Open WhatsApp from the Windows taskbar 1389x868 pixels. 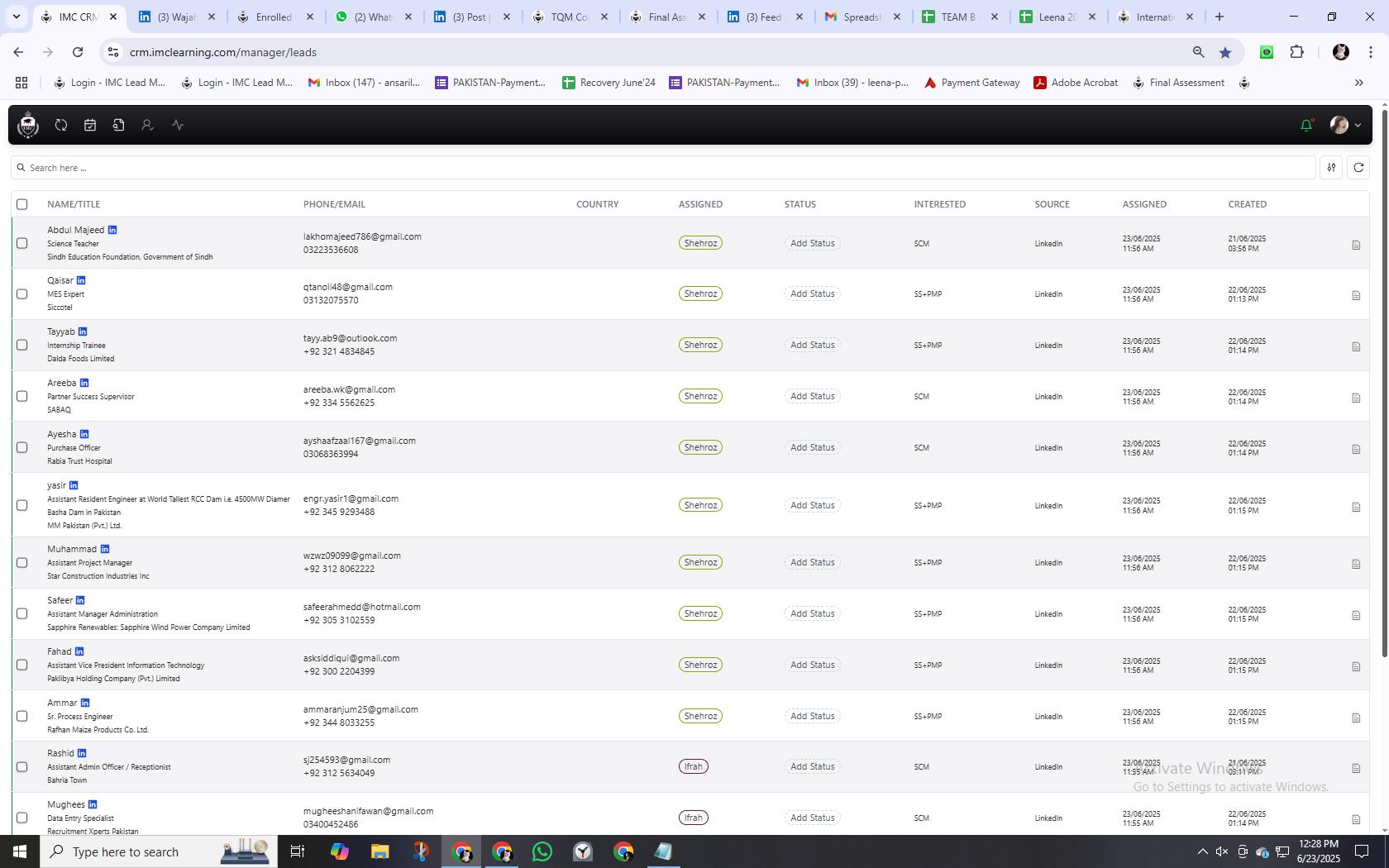click(542, 851)
